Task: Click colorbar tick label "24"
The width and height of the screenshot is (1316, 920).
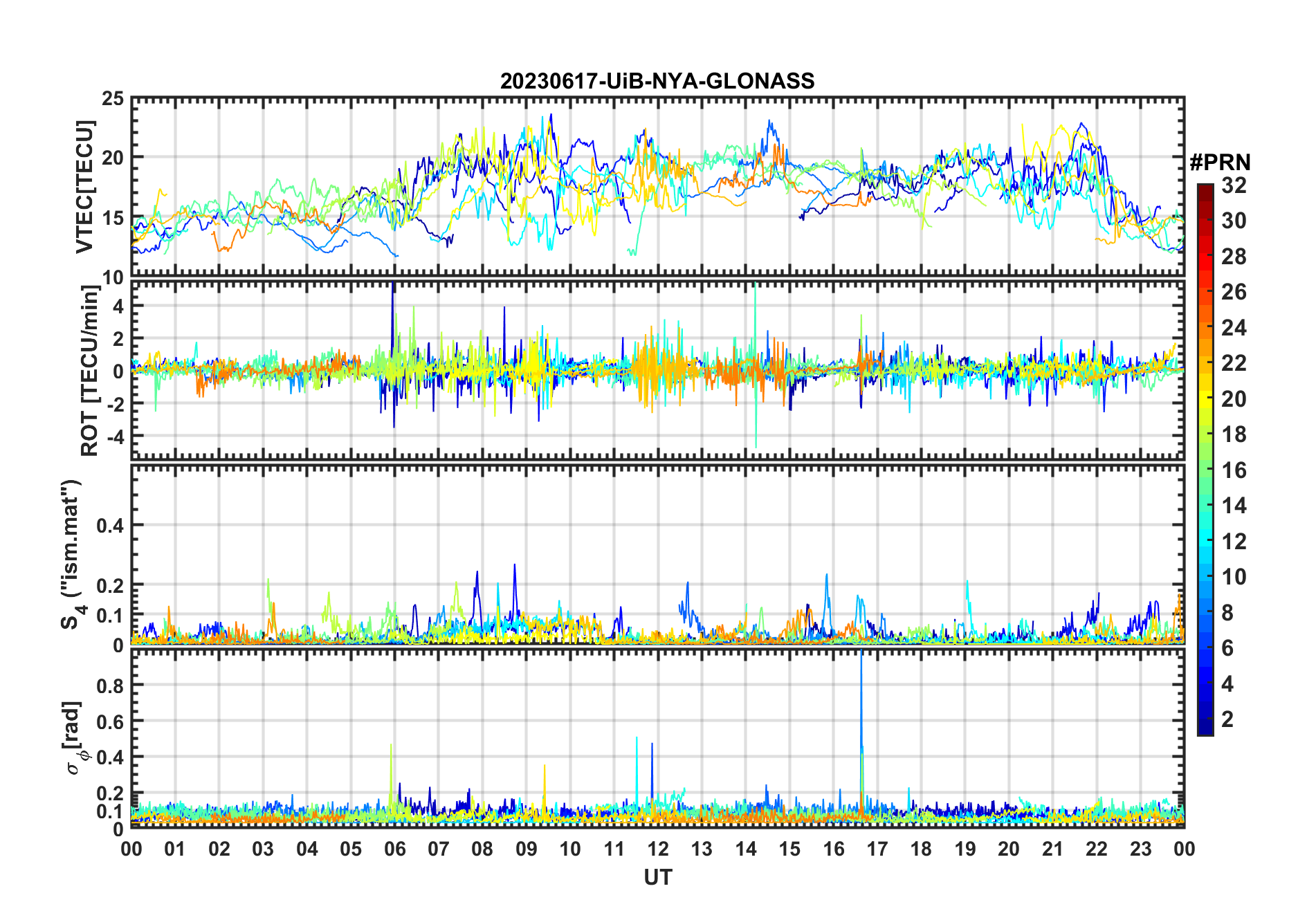Action: 1234,328
